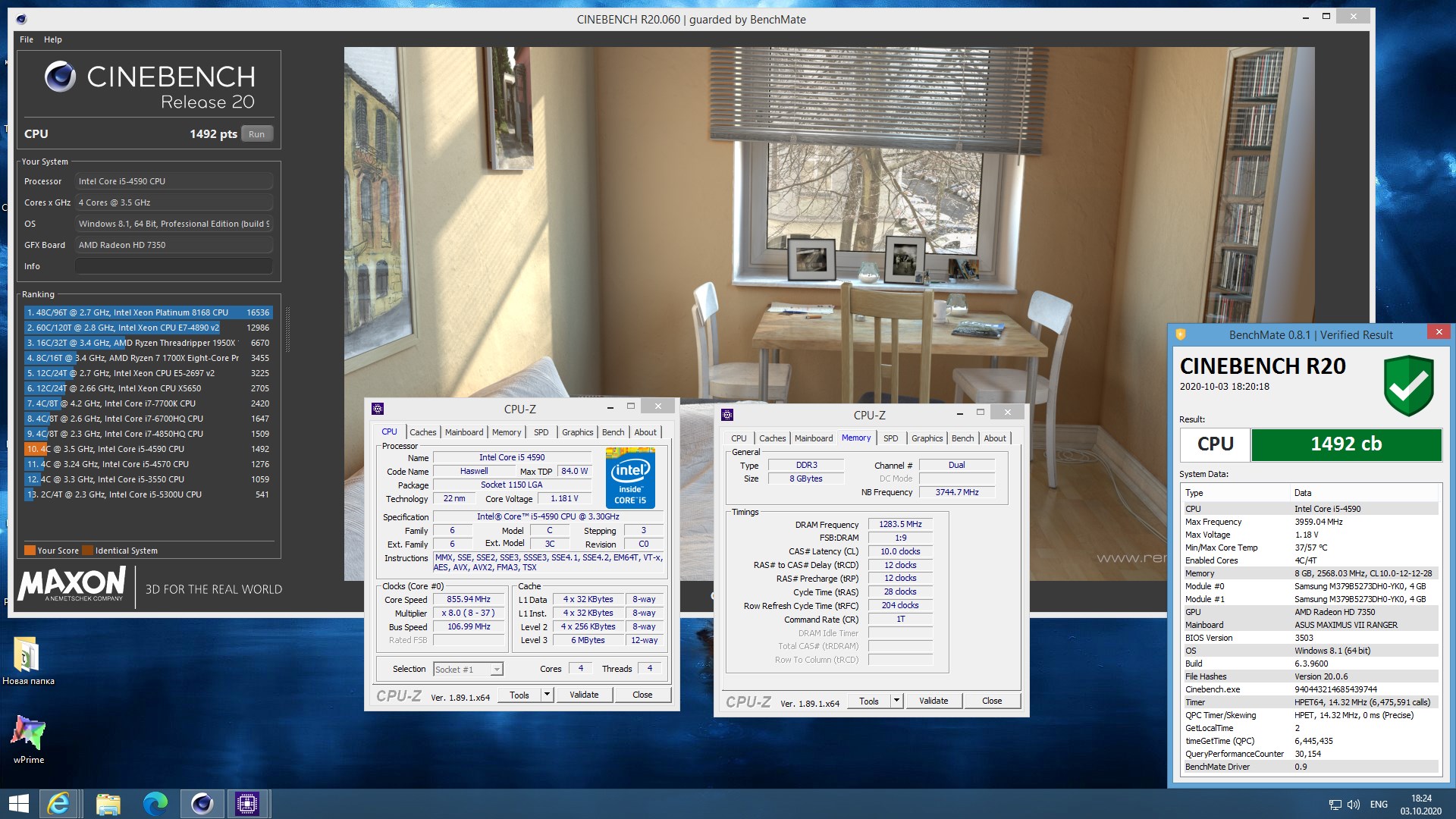Viewport: 1456px width, 819px height.
Task: Open File Explorer from the taskbar
Action: coord(108,804)
